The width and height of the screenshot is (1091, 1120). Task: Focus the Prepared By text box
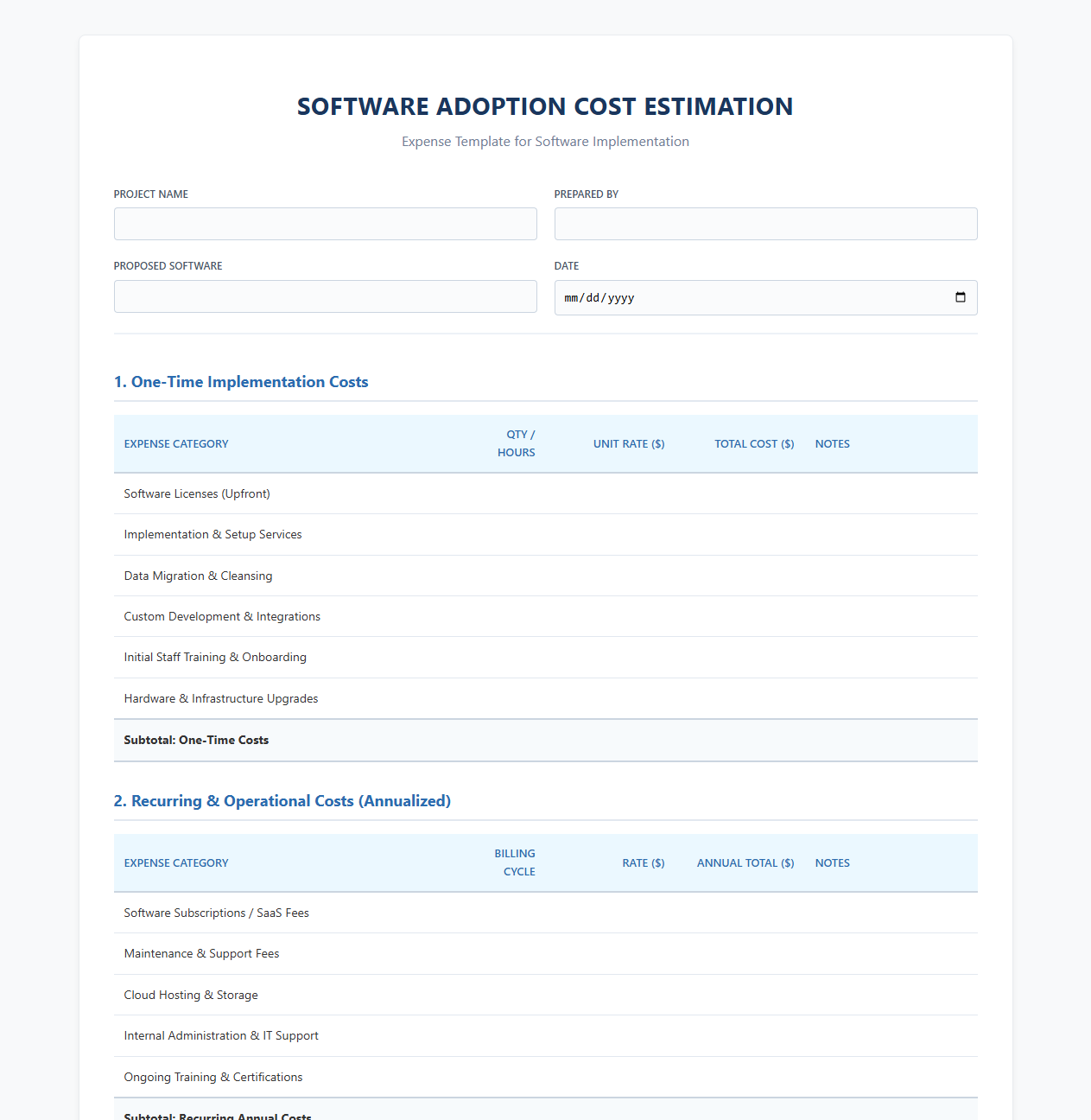765,224
